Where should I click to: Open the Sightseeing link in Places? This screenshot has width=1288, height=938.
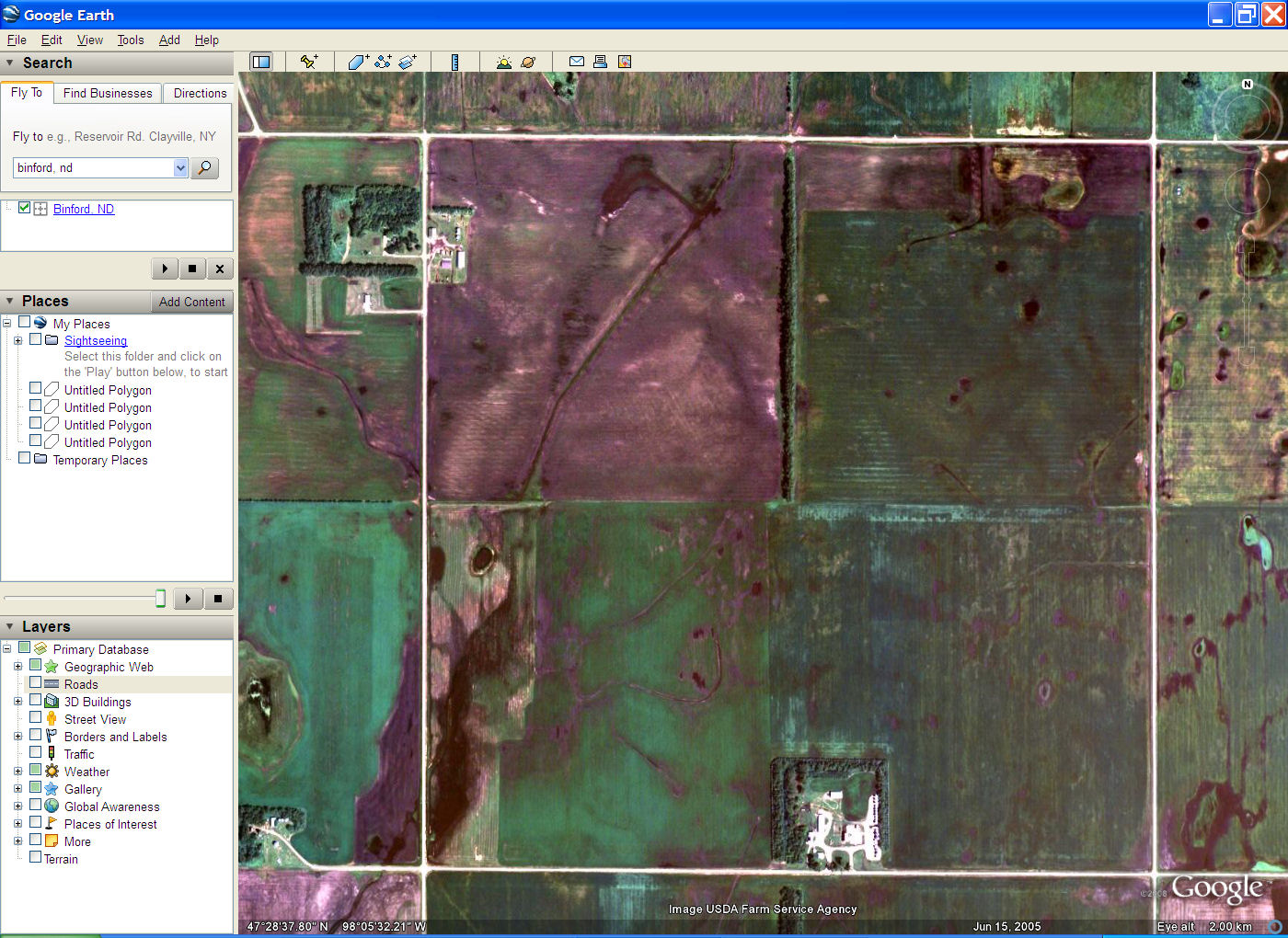click(x=96, y=340)
